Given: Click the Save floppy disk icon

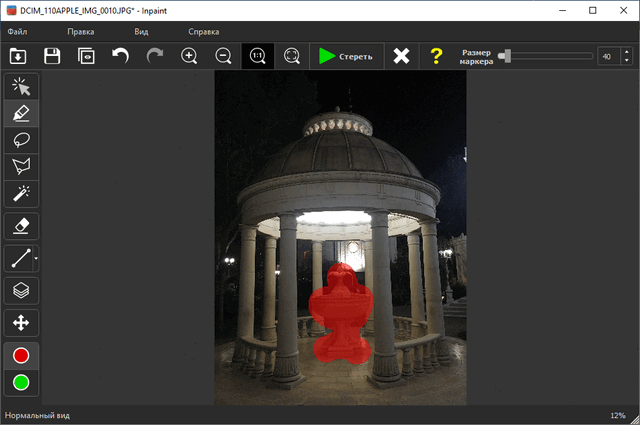Looking at the screenshot, I should click(52, 56).
